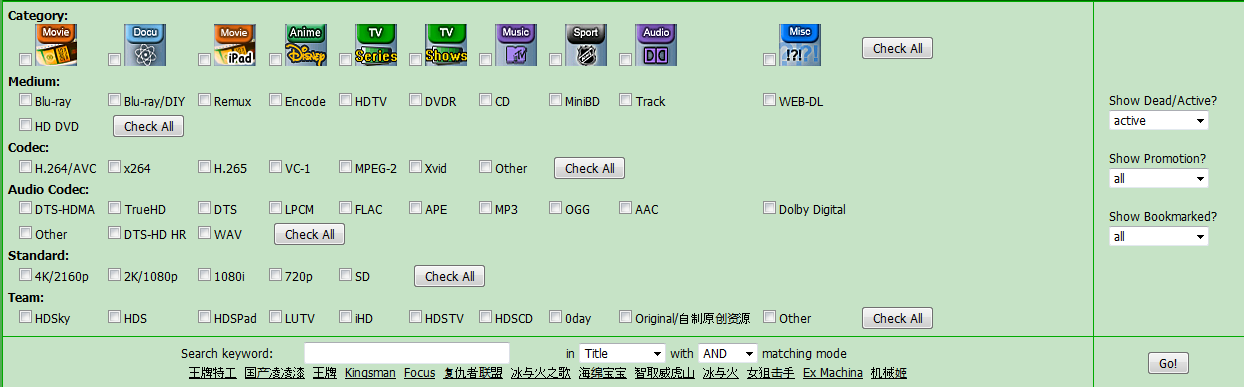Check the 720p standard option
Image resolution: width=1244 pixels, height=387 pixels.
pos(275,275)
